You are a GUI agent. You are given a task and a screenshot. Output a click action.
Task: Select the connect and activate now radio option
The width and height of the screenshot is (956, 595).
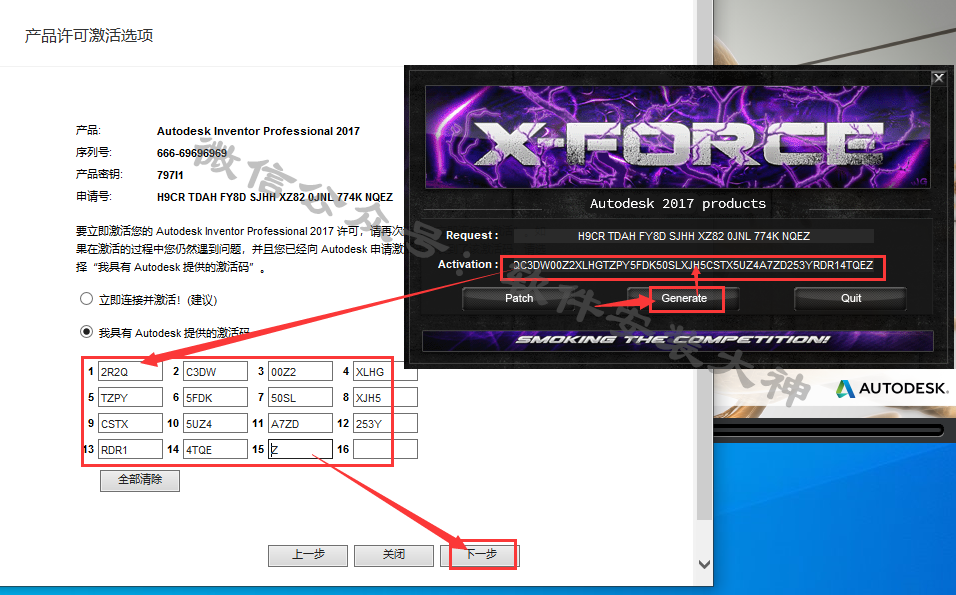(x=87, y=299)
